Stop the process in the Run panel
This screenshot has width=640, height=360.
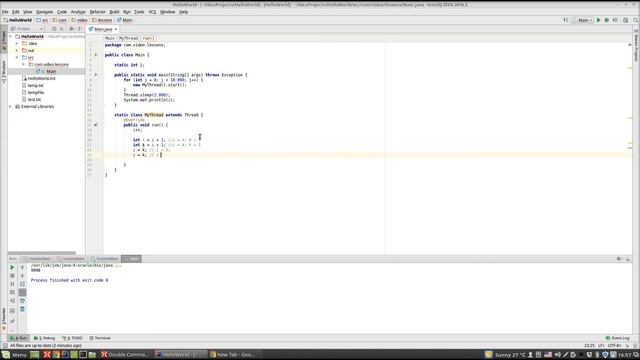12,276
